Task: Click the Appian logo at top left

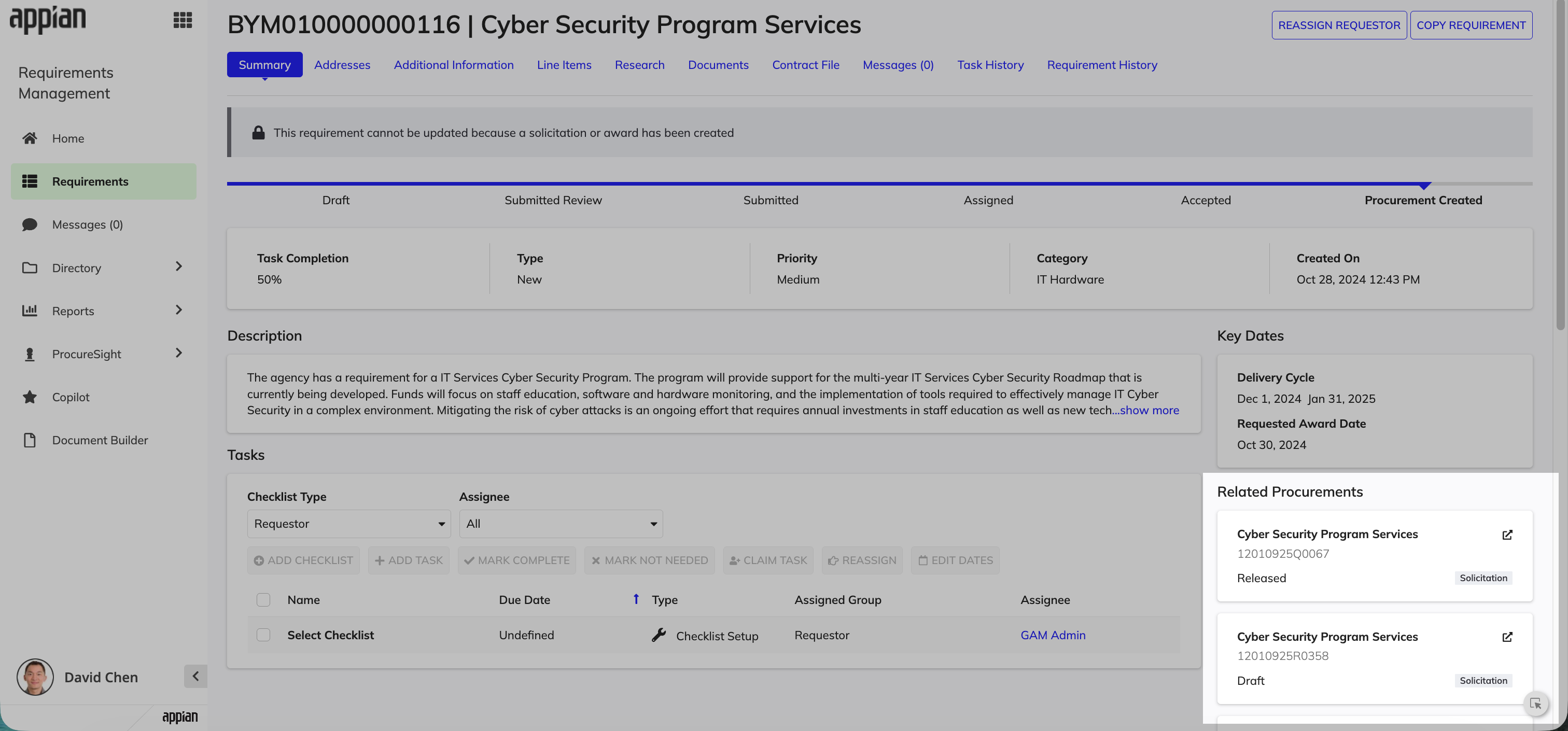Action: (48, 20)
